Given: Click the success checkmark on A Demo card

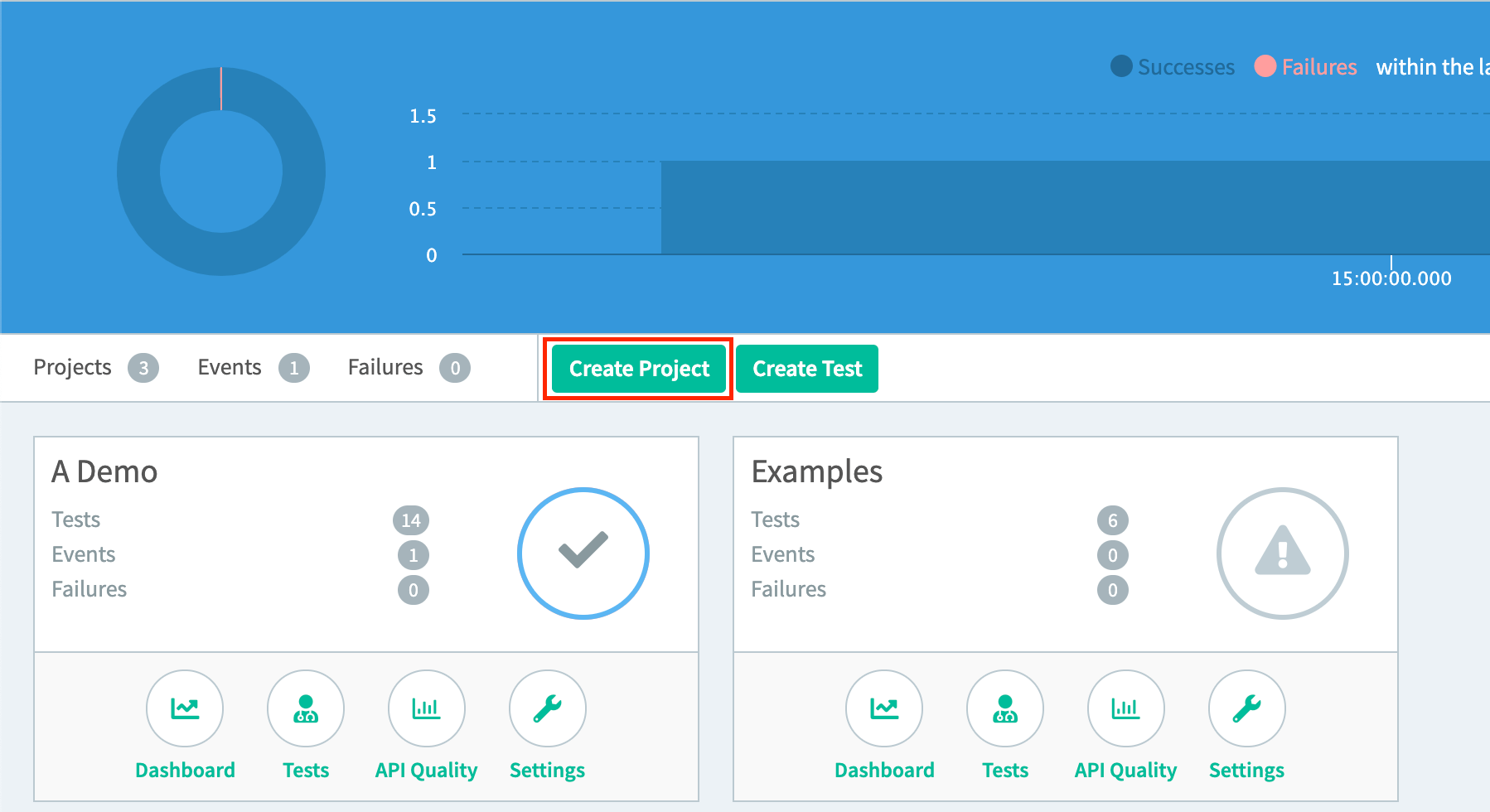Looking at the screenshot, I should coord(583,553).
